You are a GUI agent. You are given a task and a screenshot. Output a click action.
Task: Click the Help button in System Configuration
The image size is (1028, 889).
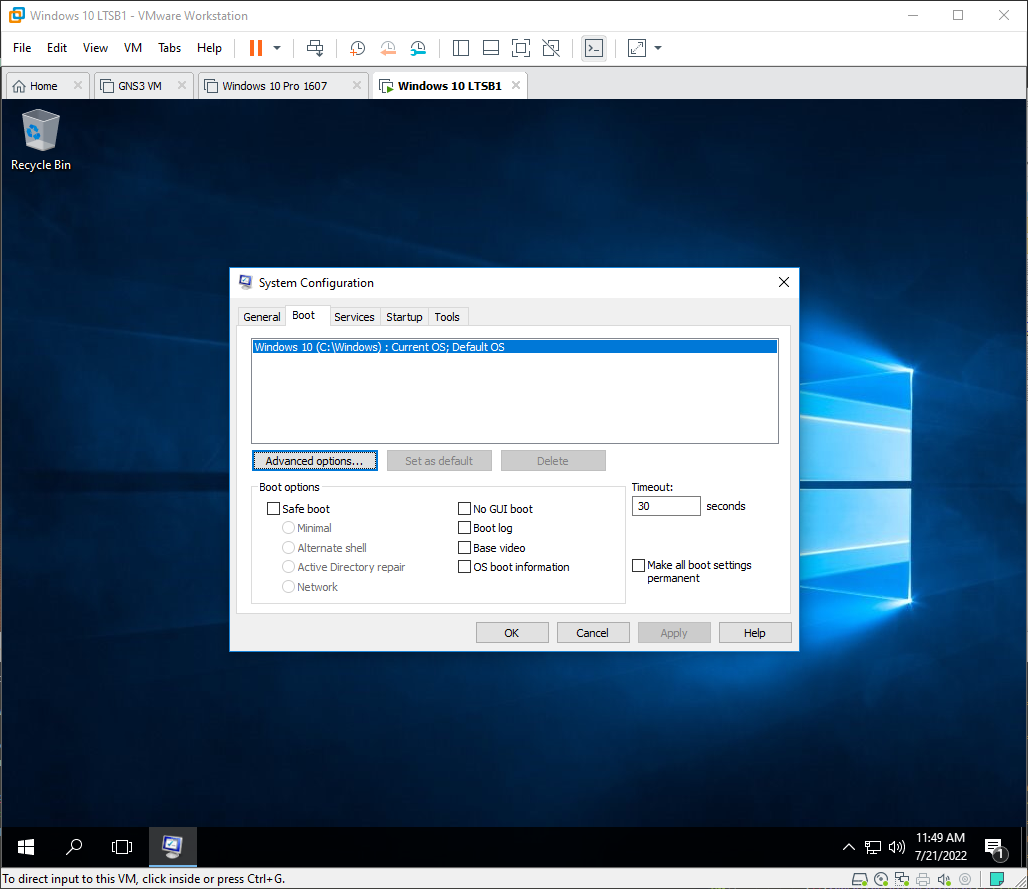755,633
